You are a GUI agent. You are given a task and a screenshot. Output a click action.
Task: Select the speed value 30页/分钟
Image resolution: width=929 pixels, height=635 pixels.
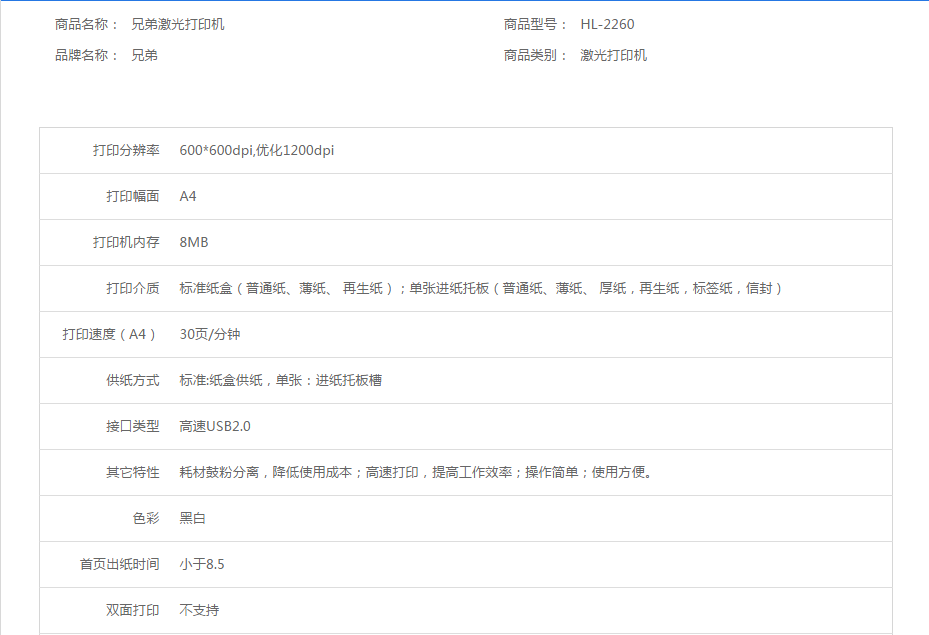tap(210, 334)
